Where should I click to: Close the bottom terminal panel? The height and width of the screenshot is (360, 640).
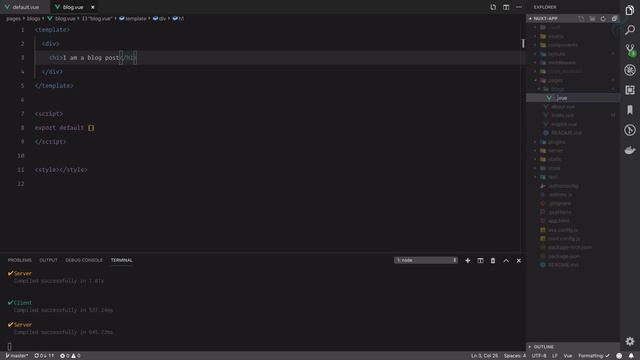point(519,260)
